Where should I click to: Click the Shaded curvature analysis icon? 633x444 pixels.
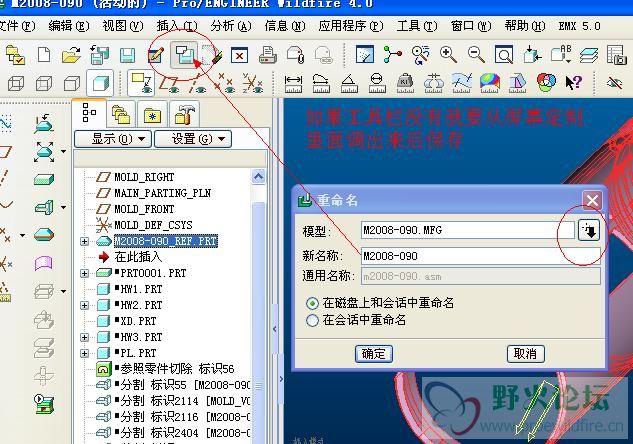[x=489, y=83]
